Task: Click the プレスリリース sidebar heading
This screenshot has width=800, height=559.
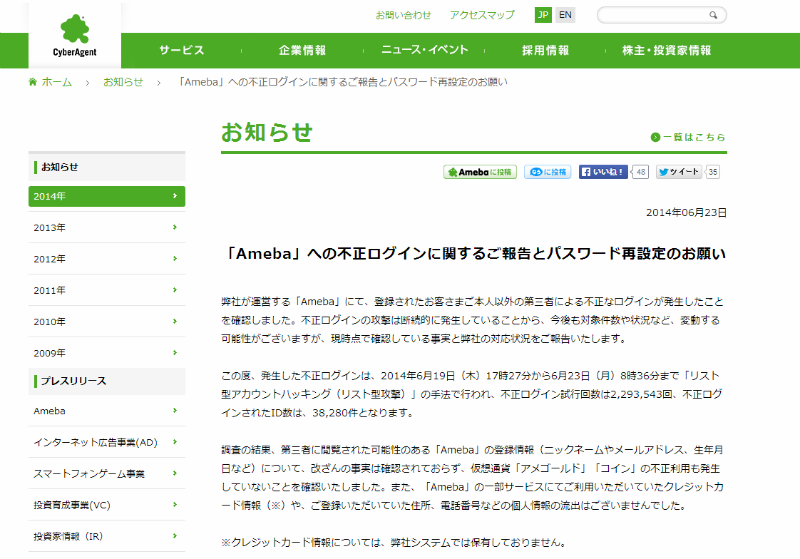Action: (x=107, y=381)
